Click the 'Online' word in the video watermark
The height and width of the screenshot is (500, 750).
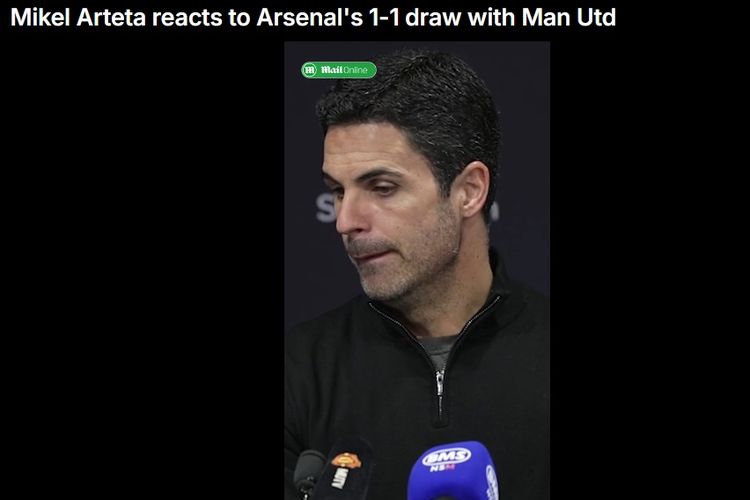tap(355, 70)
